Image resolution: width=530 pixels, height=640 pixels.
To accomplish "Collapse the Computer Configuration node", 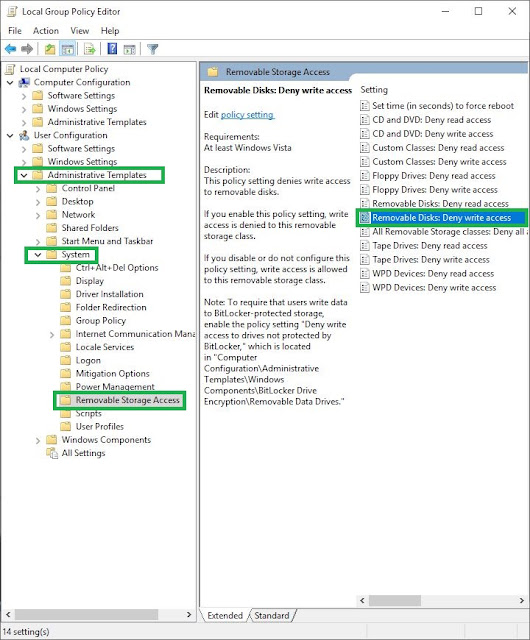I will [x=10, y=83].
